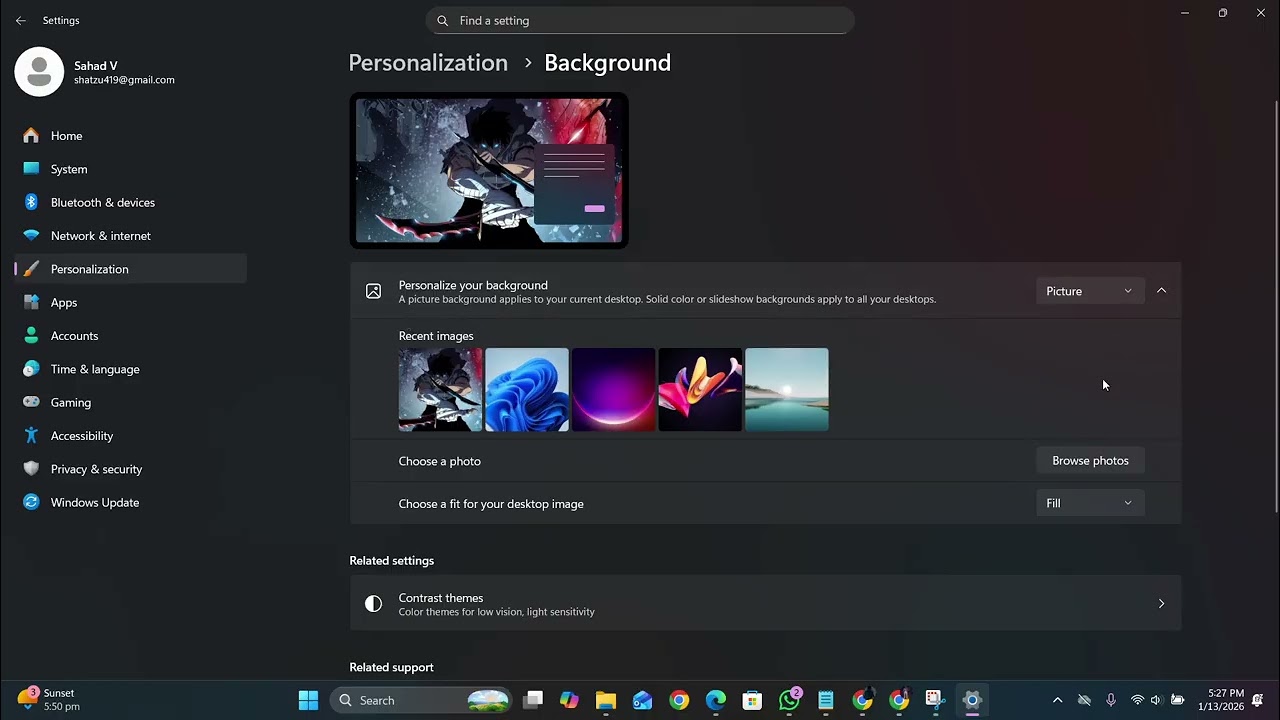
Task: Click the 'Choose a photo' label
Action: [x=440, y=461]
